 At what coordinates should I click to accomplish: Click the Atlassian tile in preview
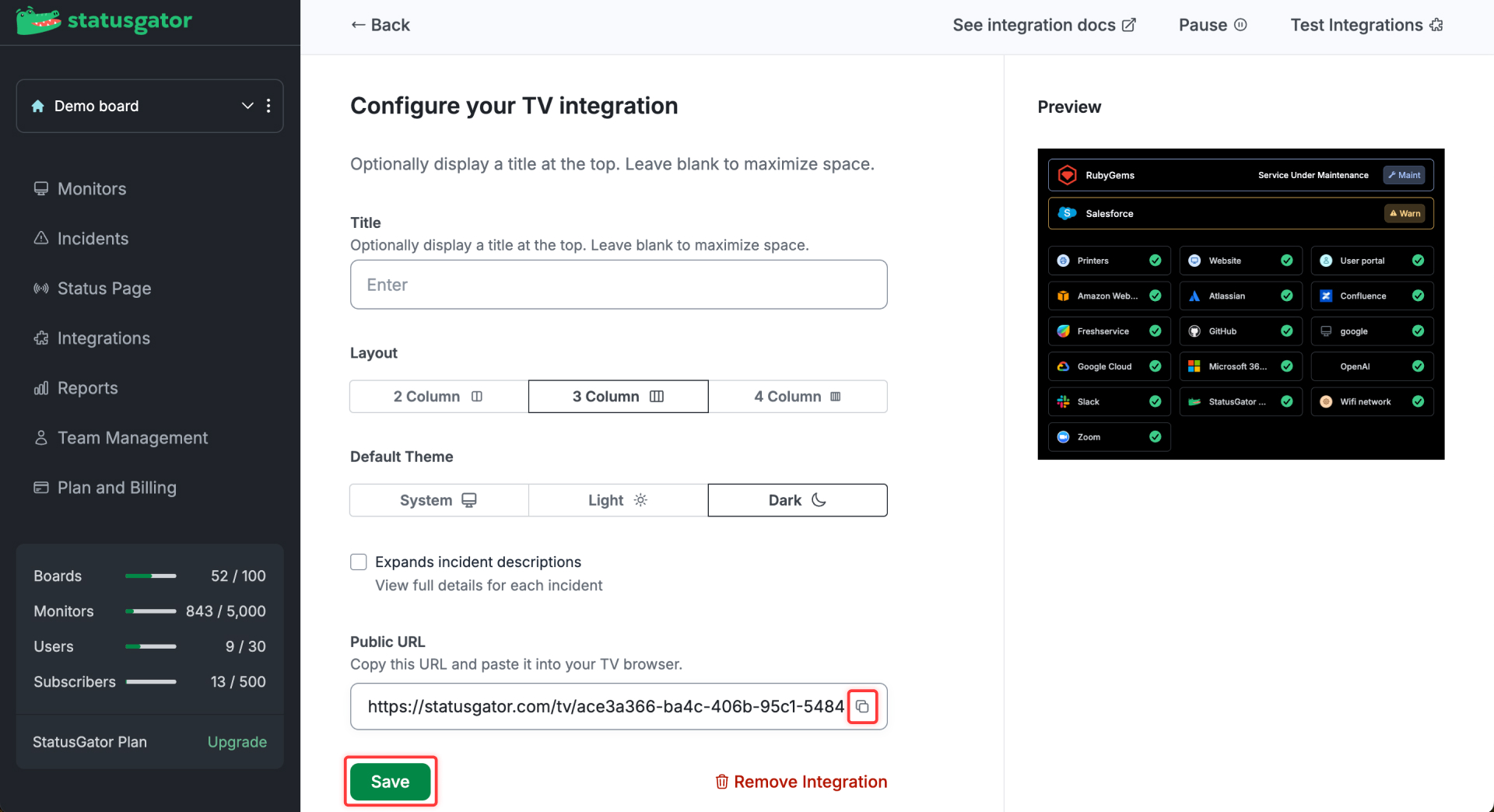pyautogui.click(x=1241, y=296)
